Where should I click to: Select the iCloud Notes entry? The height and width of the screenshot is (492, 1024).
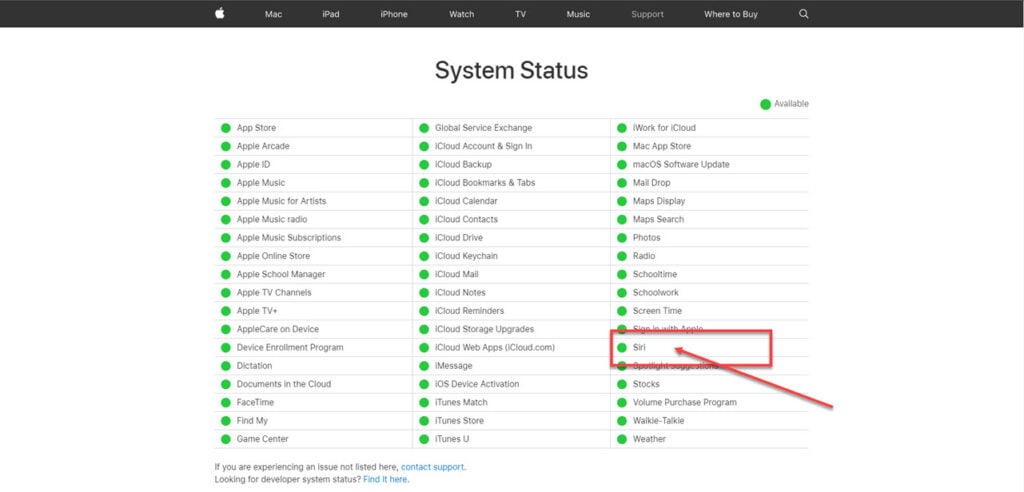[460, 293]
